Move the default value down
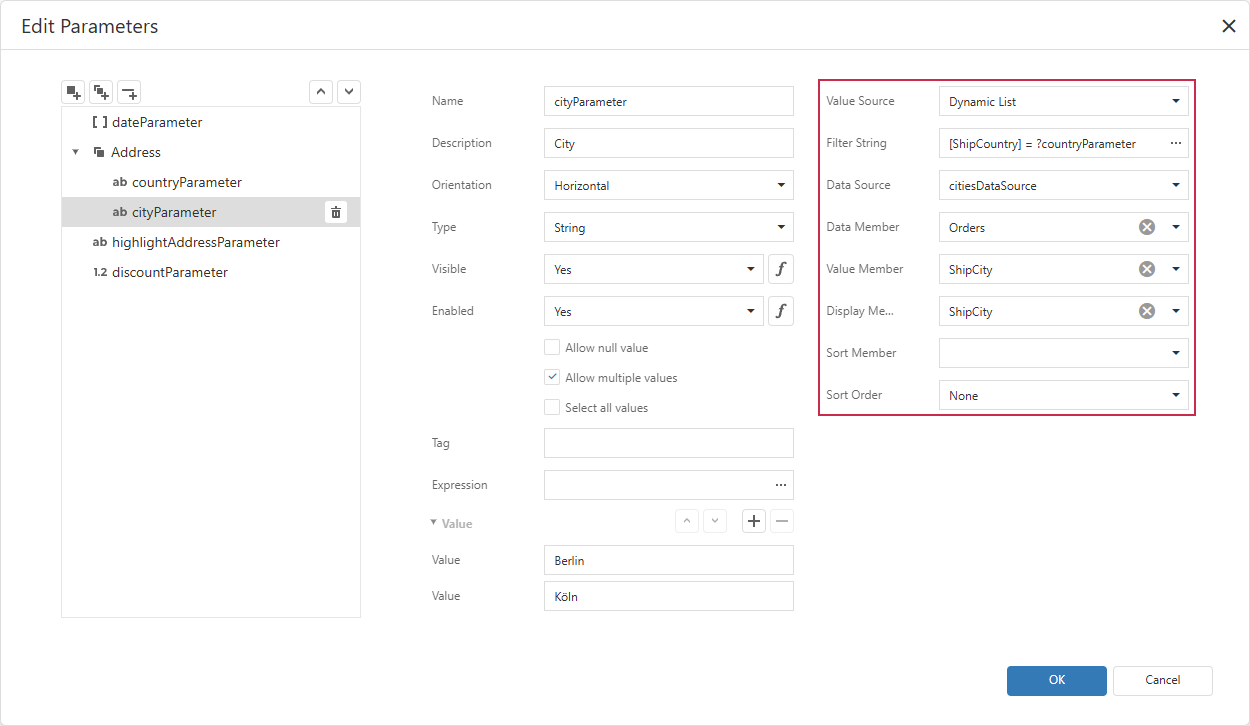 [714, 521]
